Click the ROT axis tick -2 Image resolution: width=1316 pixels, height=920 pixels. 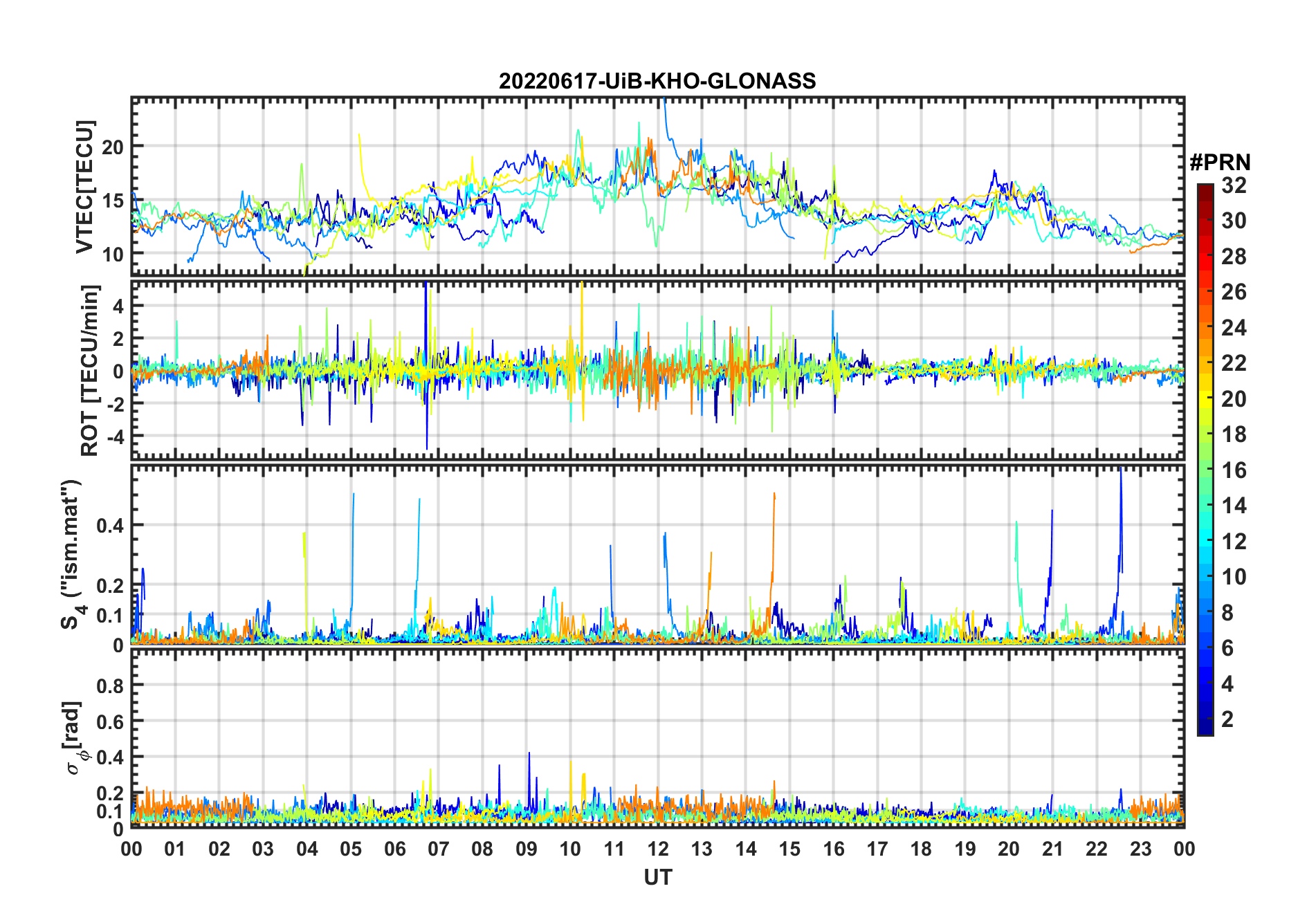114,403
